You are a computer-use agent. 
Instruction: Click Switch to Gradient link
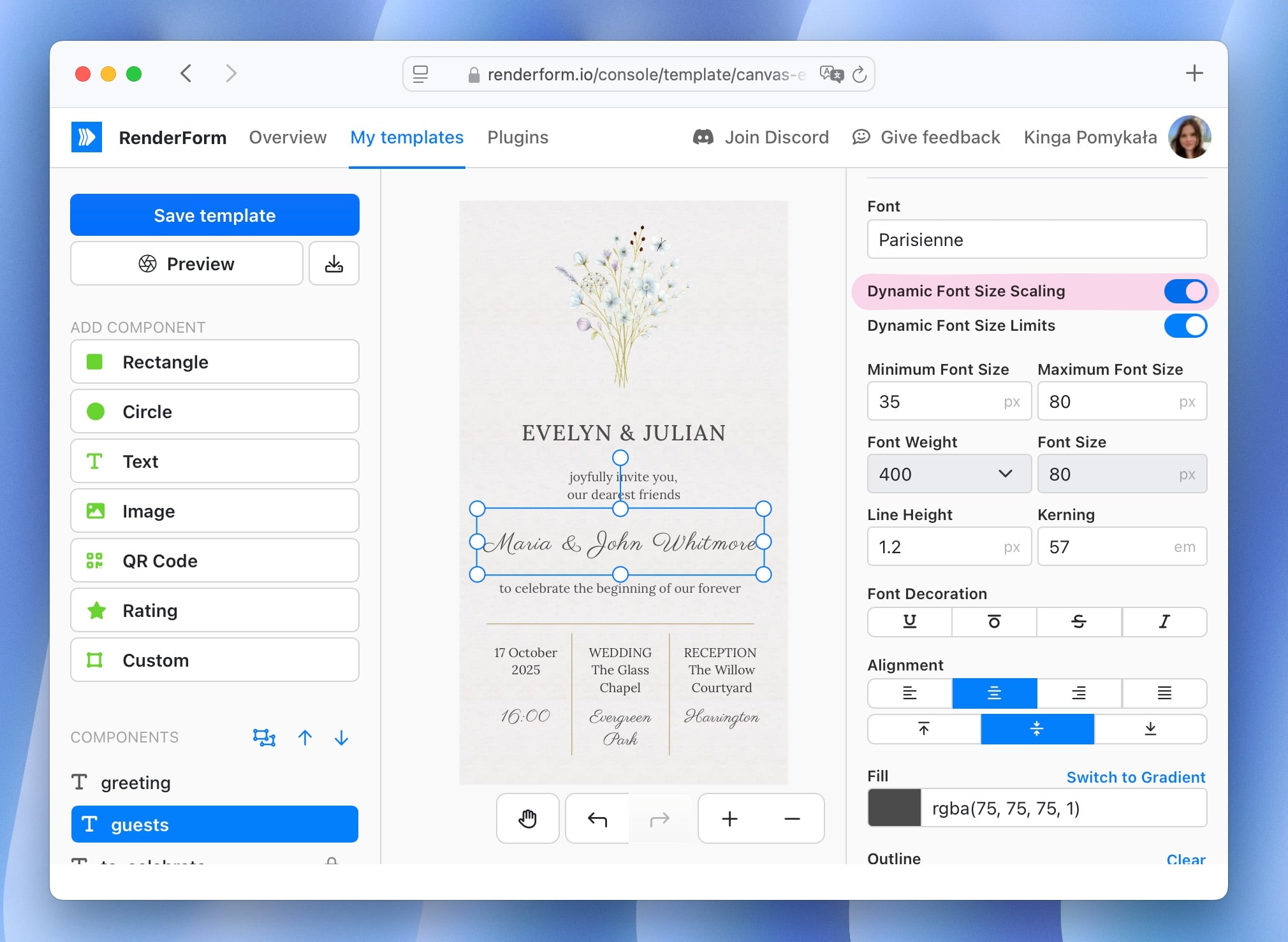[1136, 777]
